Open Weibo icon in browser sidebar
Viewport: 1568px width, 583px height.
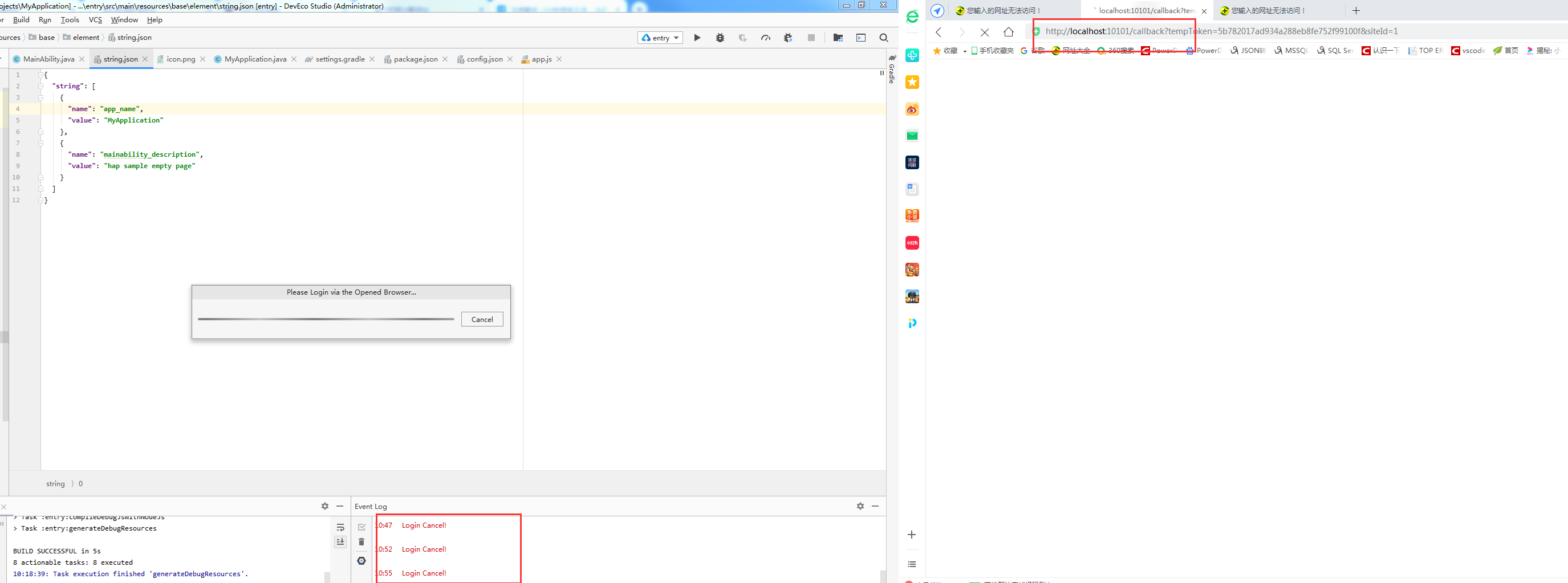(x=912, y=109)
